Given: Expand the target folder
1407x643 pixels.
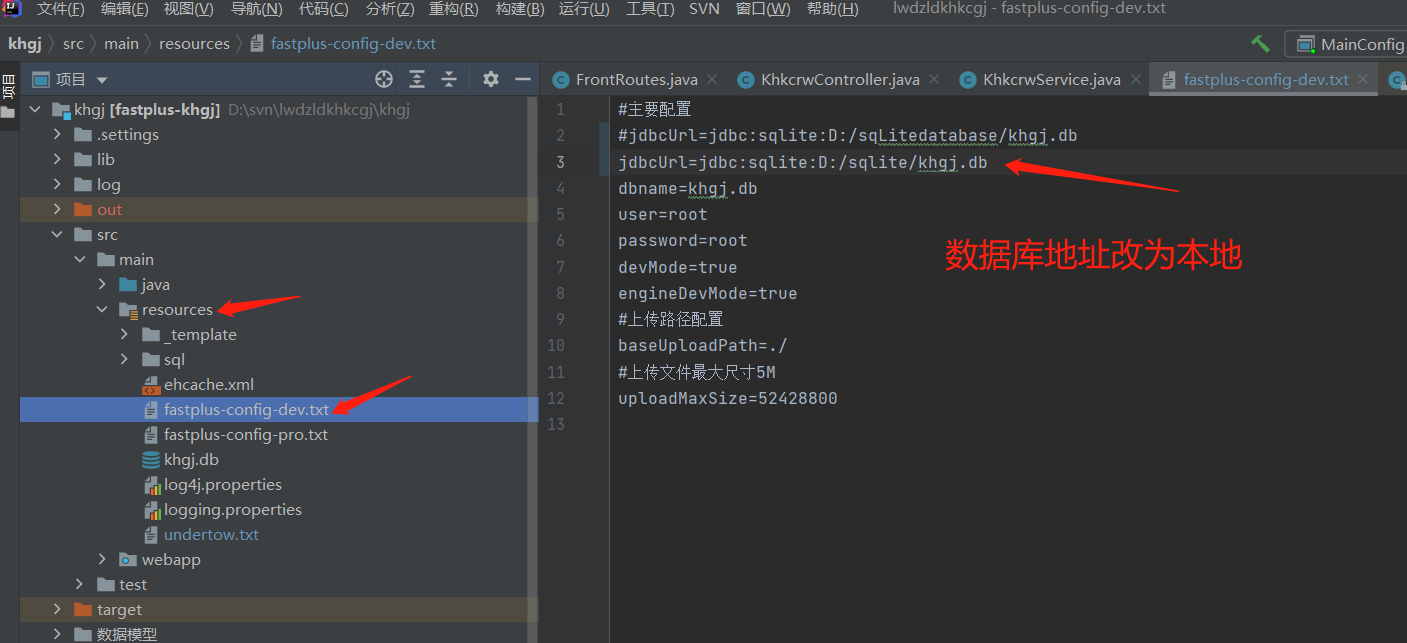Looking at the screenshot, I should tap(57, 609).
